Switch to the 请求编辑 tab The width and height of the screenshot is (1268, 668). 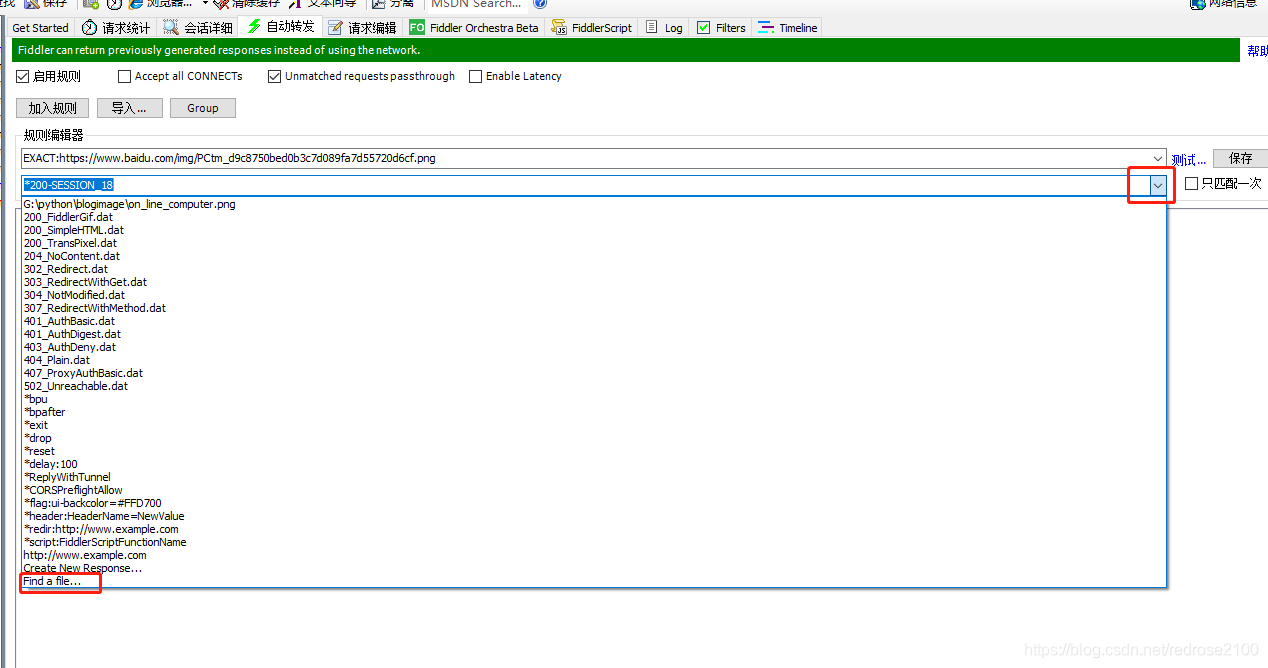tap(362, 28)
